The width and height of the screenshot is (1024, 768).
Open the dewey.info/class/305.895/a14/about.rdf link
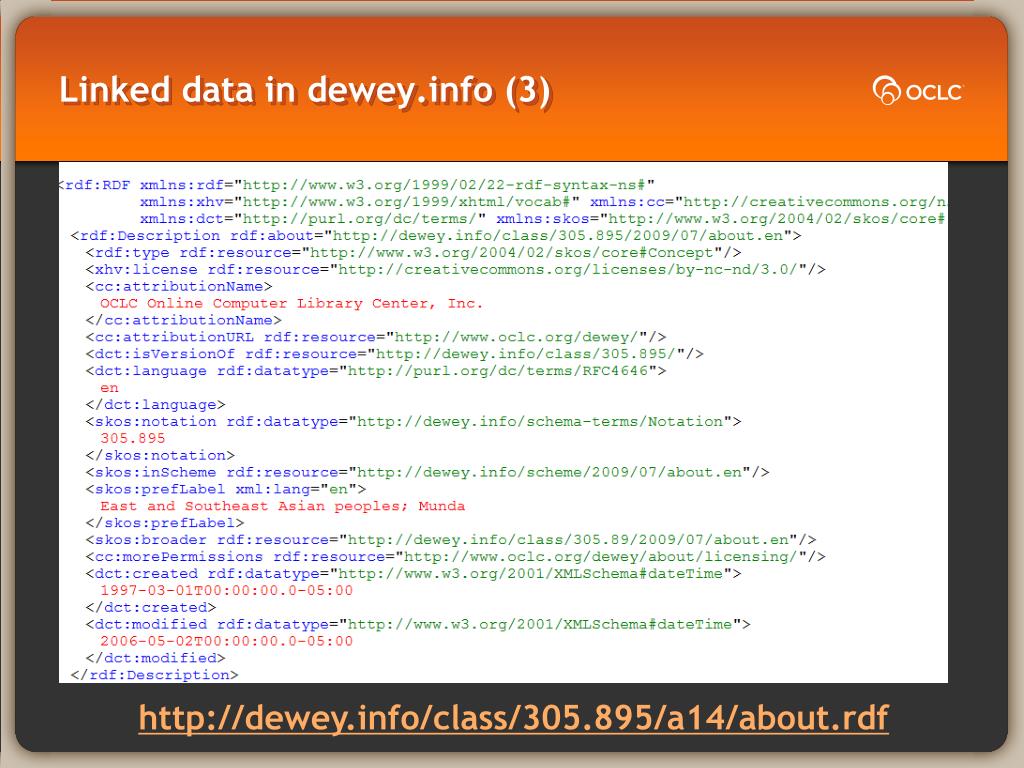click(513, 718)
